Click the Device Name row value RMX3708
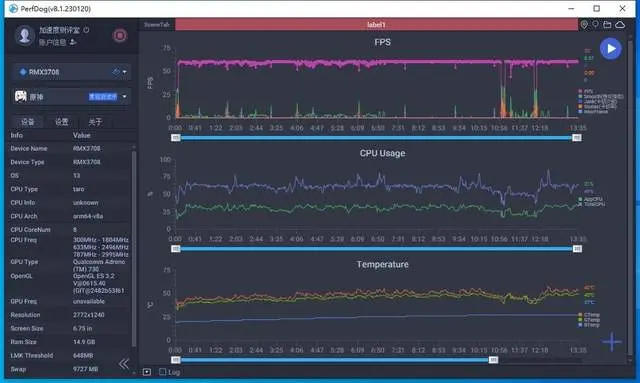 click(87, 148)
